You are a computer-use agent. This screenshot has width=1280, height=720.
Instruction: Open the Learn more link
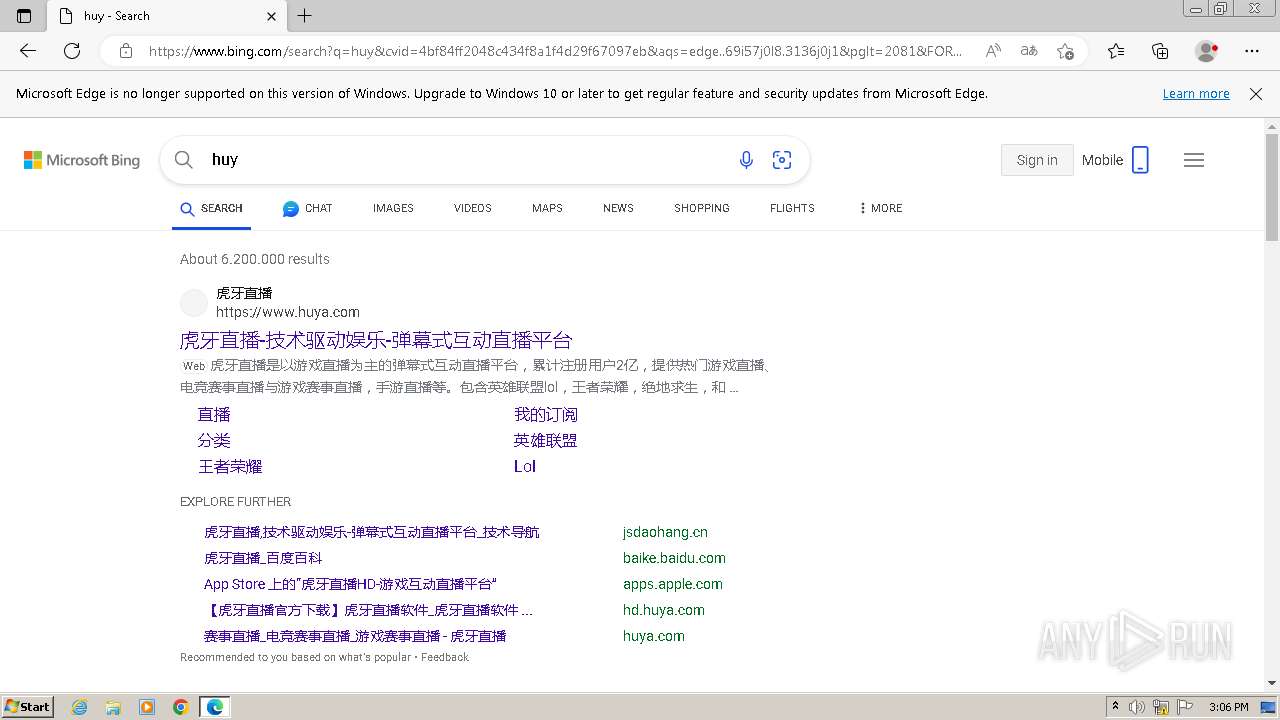pyautogui.click(x=1196, y=93)
